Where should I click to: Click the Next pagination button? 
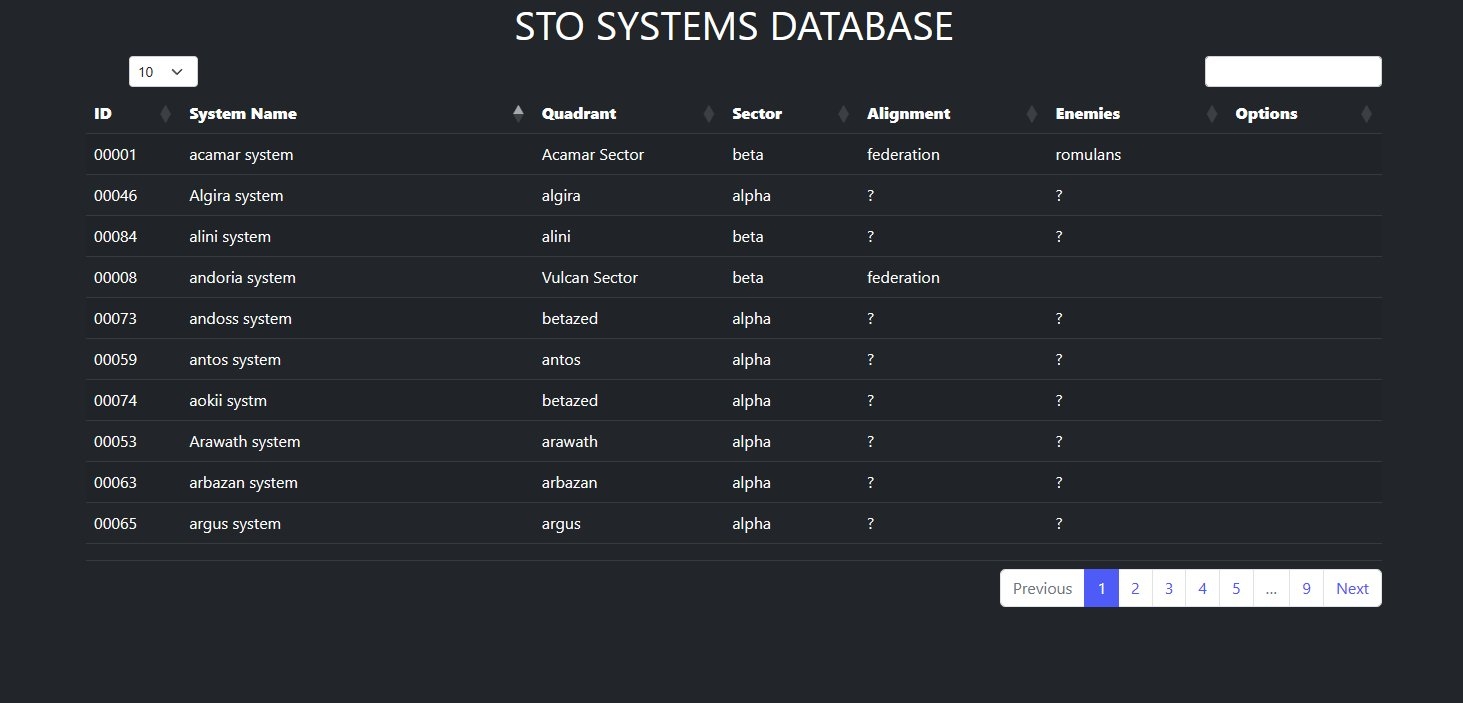(x=1351, y=588)
